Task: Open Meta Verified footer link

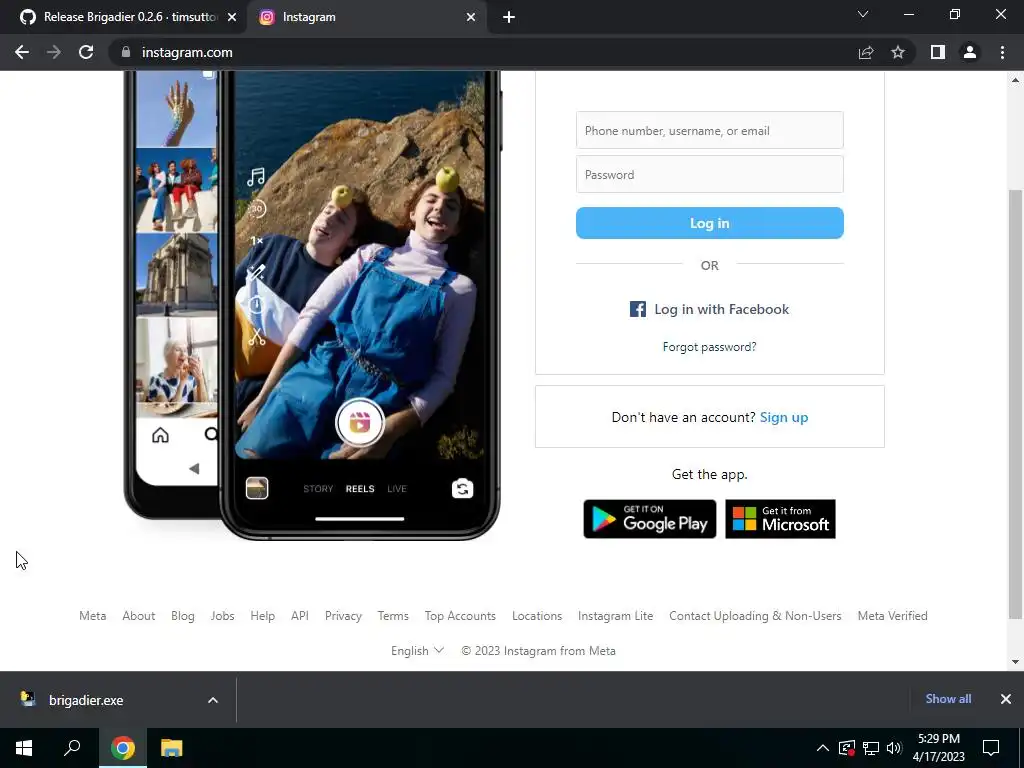Action: click(892, 616)
